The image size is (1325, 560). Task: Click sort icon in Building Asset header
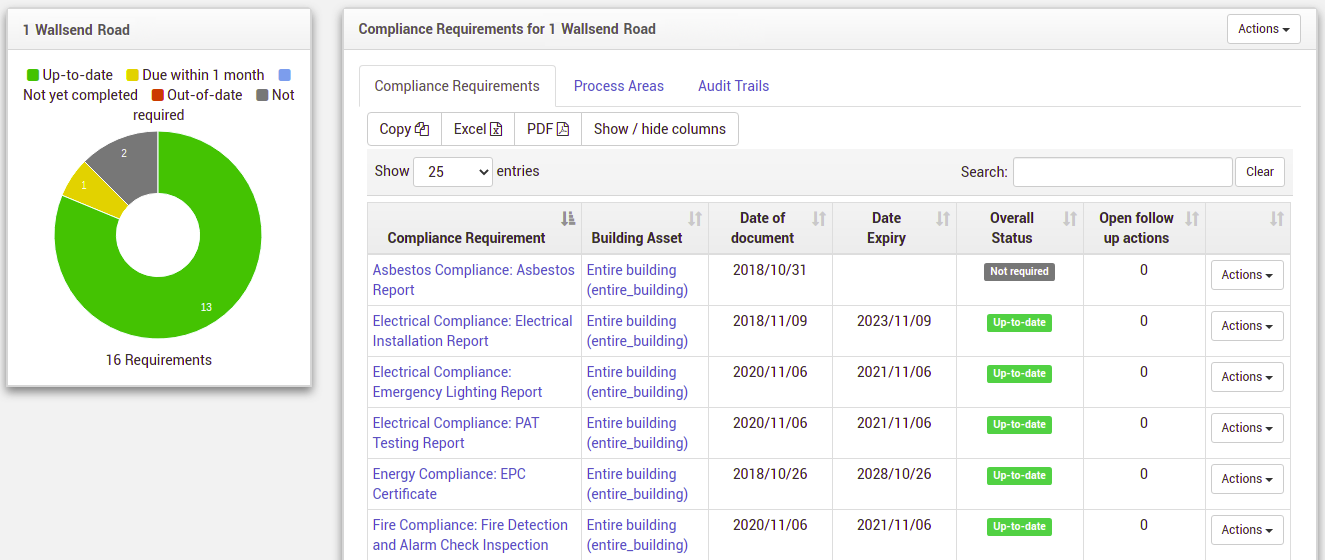coord(695,218)
